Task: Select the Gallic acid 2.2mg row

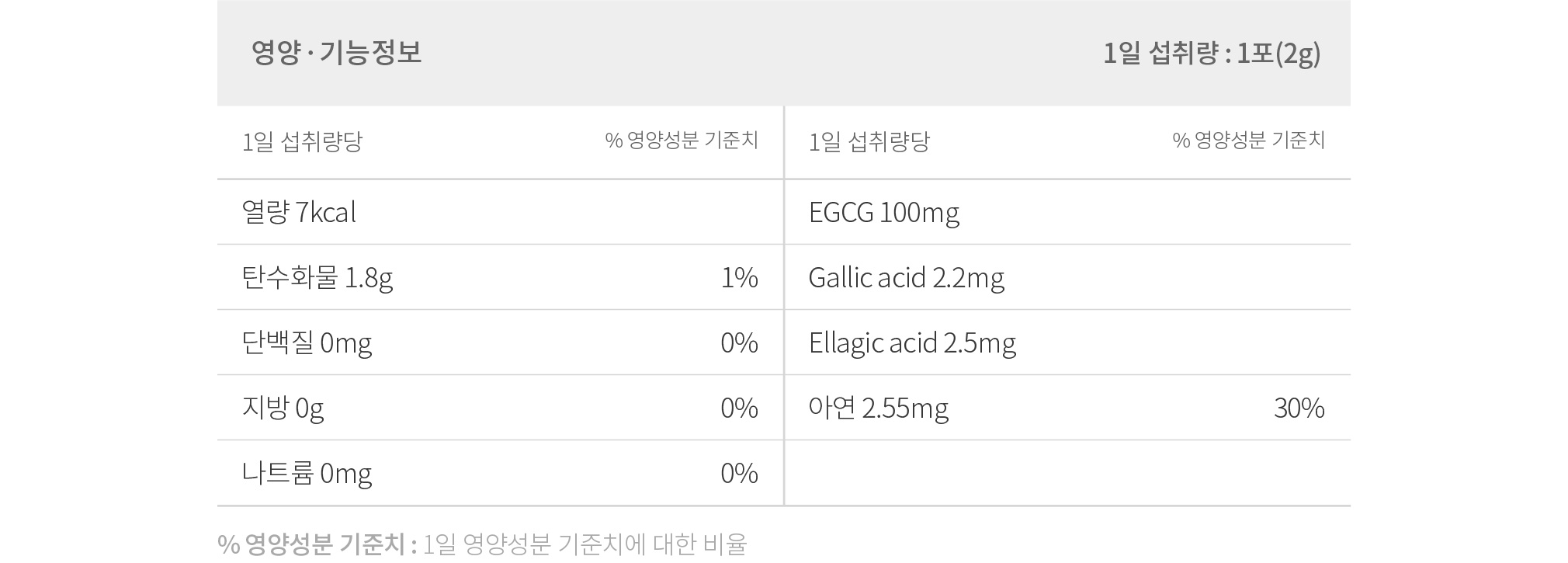Action: pos(1067,277)
